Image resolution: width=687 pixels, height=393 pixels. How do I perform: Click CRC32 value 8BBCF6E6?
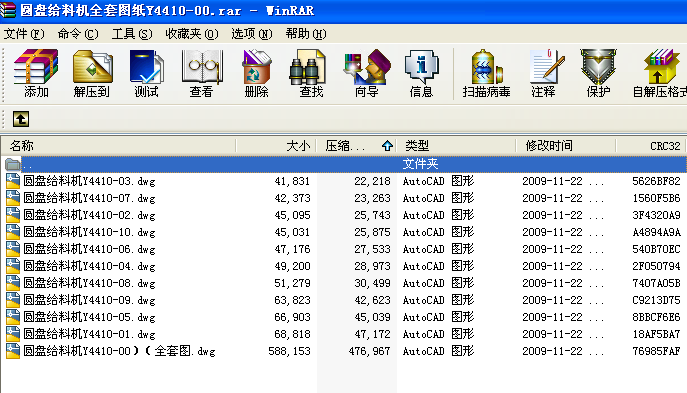click(x=656, y=317)
